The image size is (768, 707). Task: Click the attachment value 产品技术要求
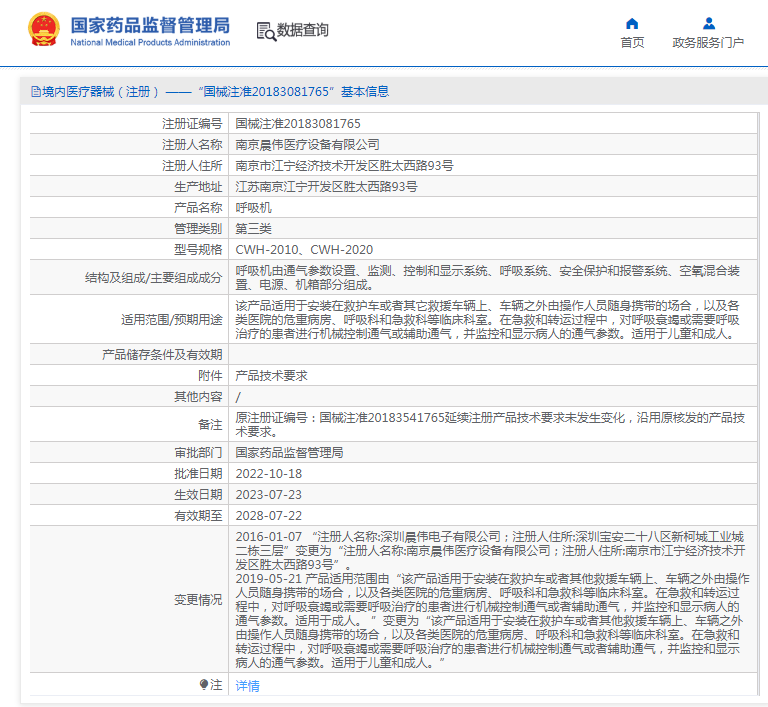(271, 376)
